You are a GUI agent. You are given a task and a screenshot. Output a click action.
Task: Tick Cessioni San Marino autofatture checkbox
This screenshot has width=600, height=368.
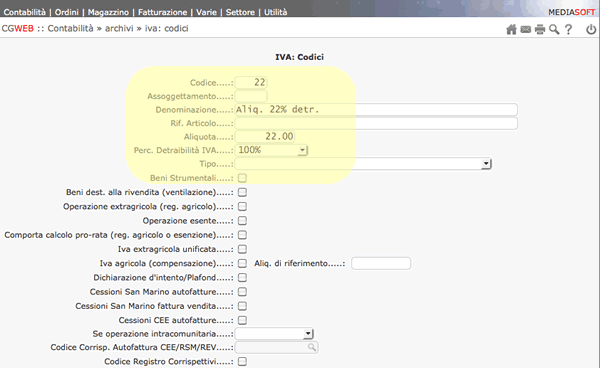242,292
